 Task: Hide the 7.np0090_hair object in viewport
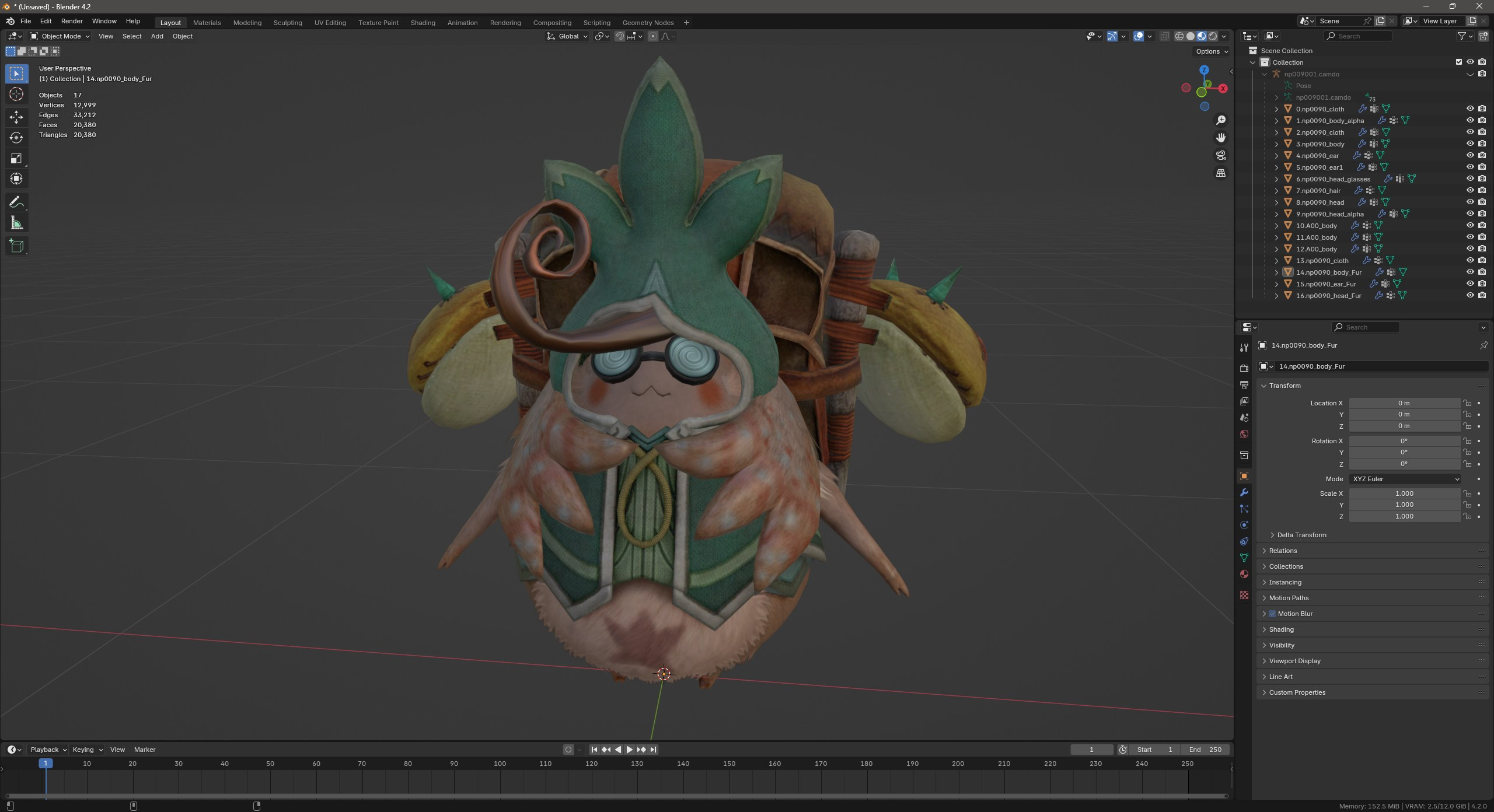tap(1470, 190)
